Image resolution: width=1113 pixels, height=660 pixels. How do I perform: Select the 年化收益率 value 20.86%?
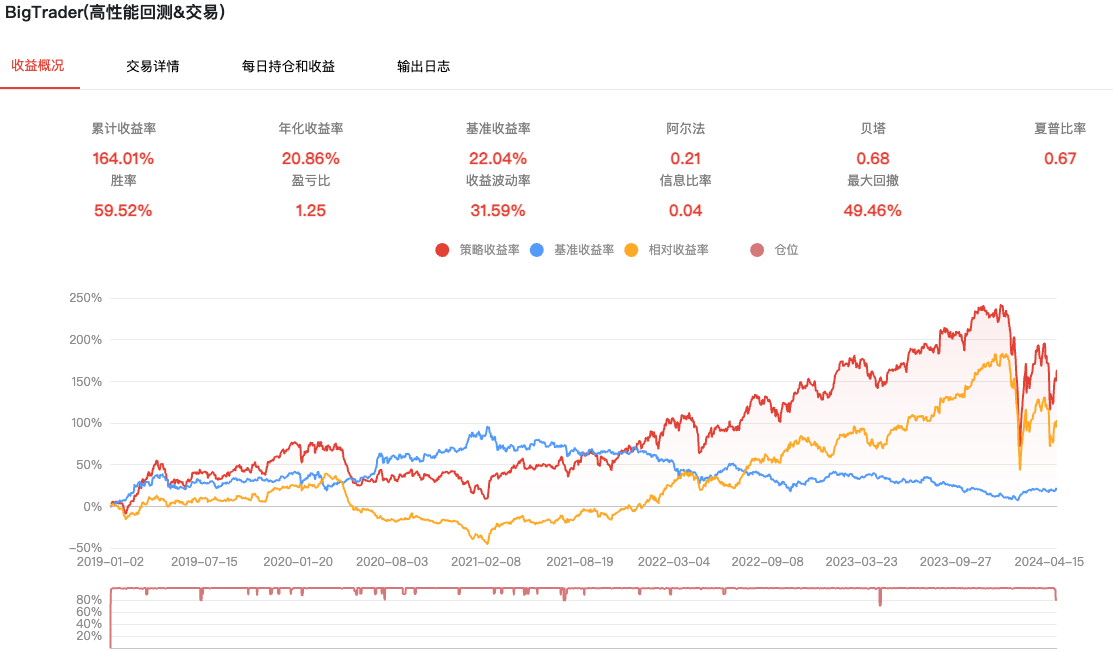click(x=310, y=158)
